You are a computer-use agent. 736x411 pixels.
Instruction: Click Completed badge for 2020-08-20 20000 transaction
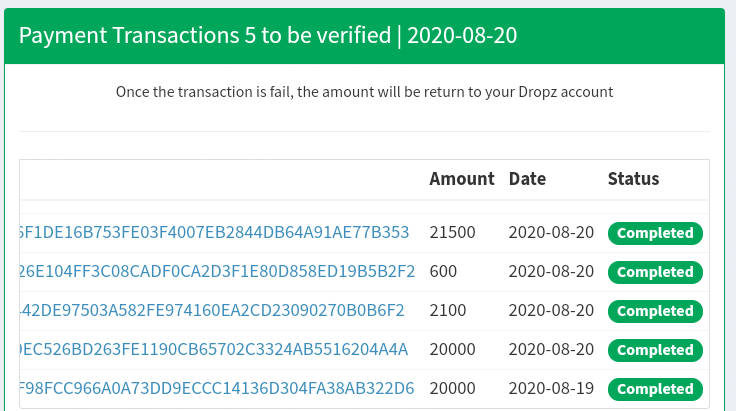tap(655, 350)
